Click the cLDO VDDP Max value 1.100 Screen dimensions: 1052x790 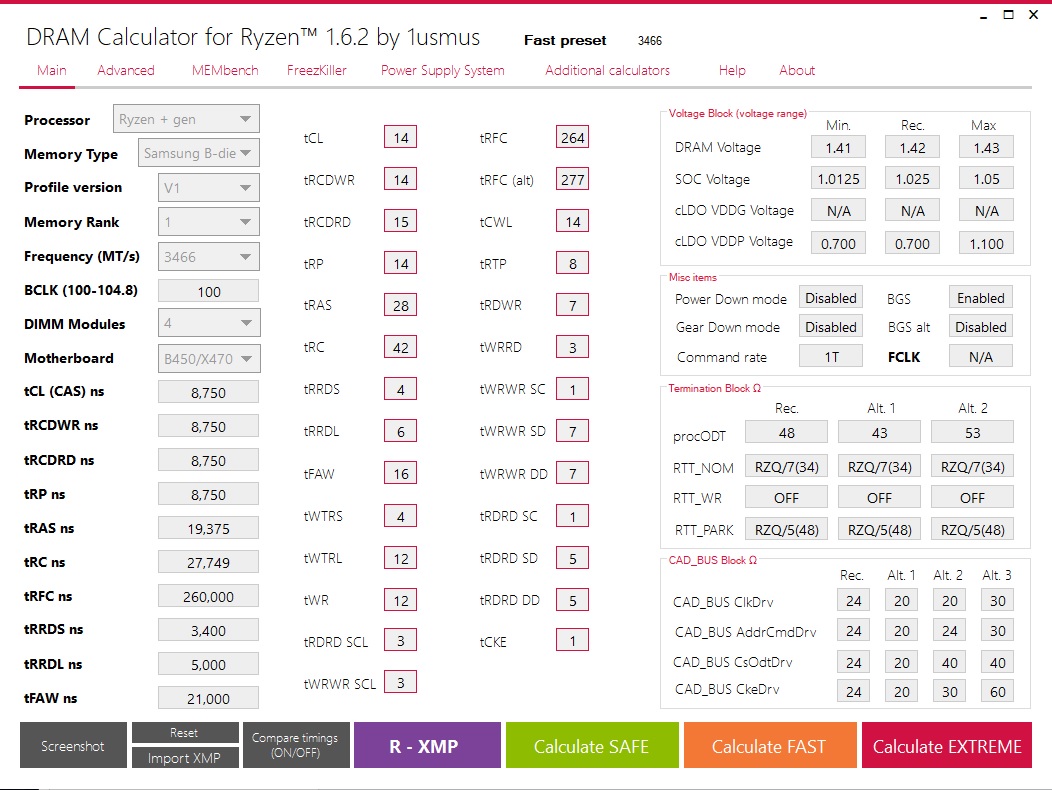pyautogui.click(x=986, y=243)
